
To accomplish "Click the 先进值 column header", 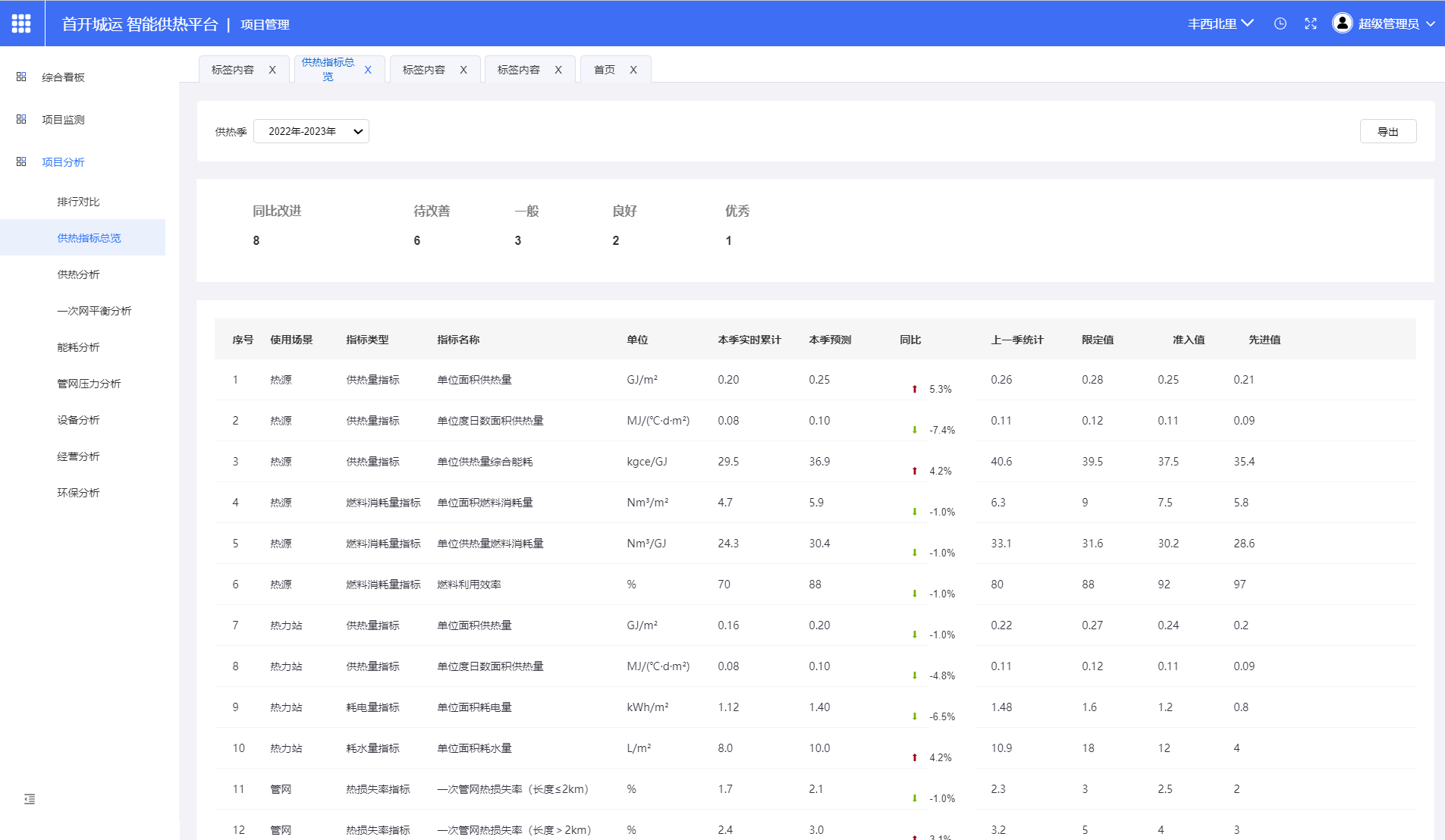I will coord(1264,340).
